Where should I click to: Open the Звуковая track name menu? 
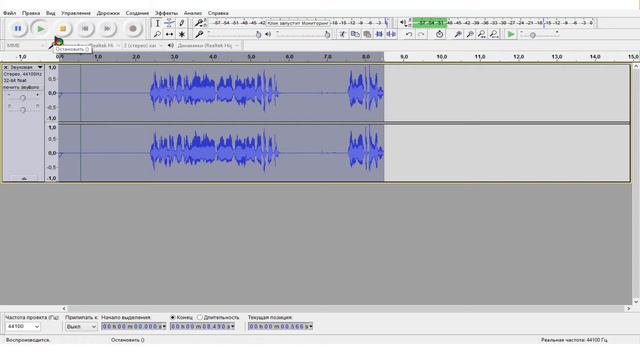tap(26, 67)
